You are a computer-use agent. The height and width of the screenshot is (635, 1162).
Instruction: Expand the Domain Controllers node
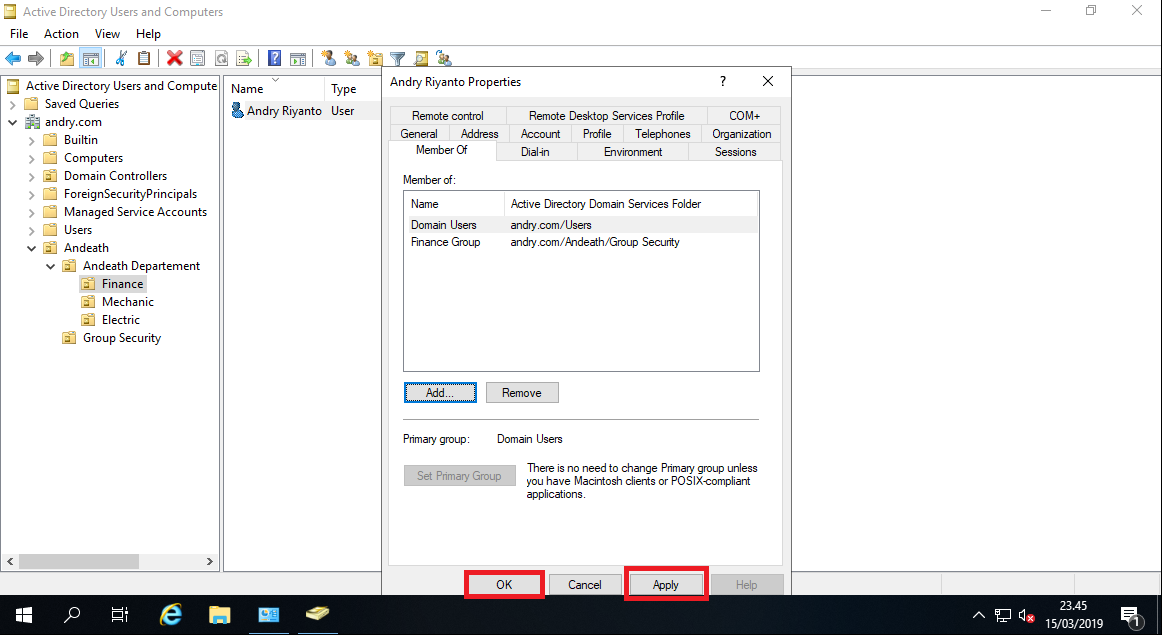click(x=31, y=176)
